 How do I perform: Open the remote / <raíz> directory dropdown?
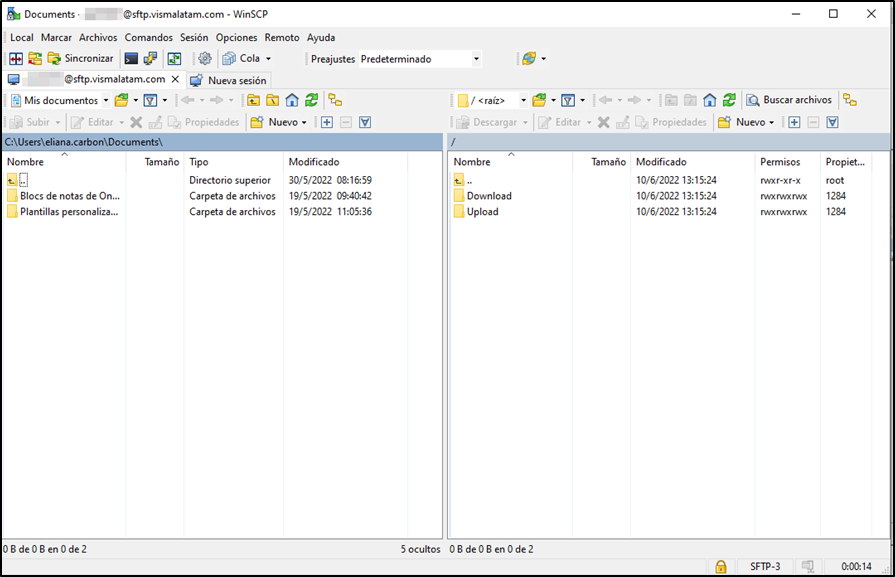point(491,100)
